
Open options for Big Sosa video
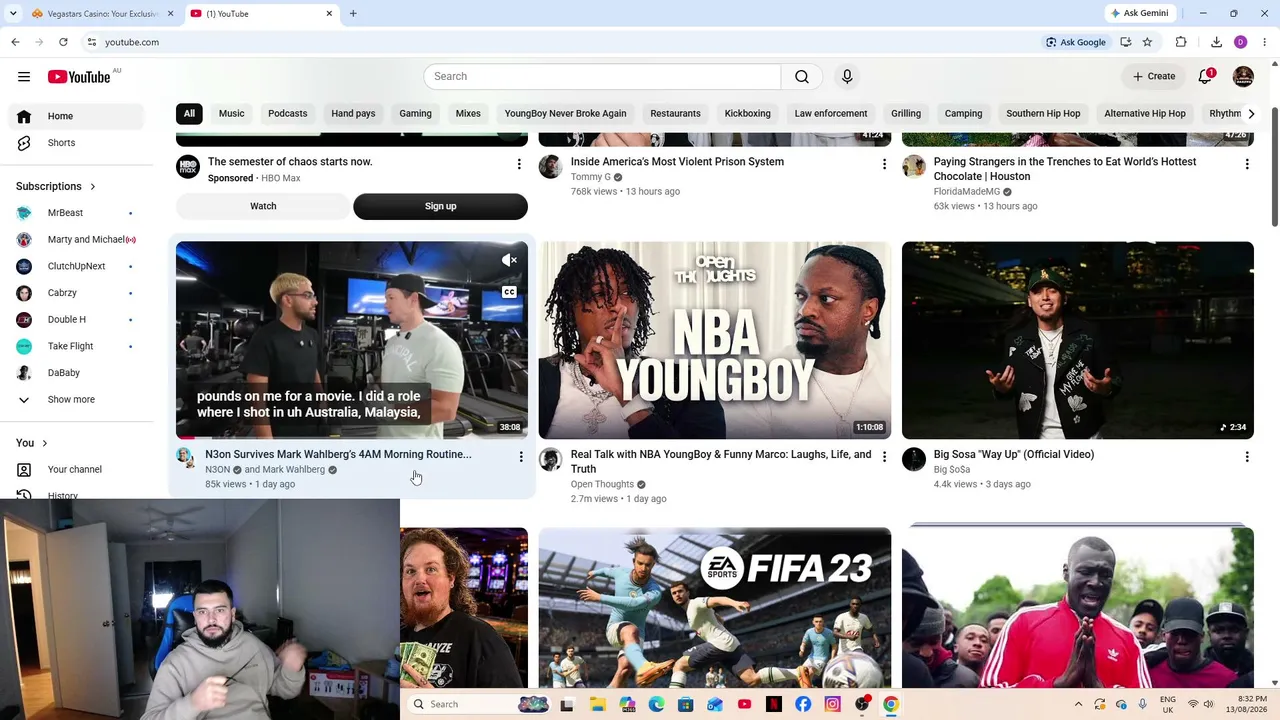(1247, 456)
